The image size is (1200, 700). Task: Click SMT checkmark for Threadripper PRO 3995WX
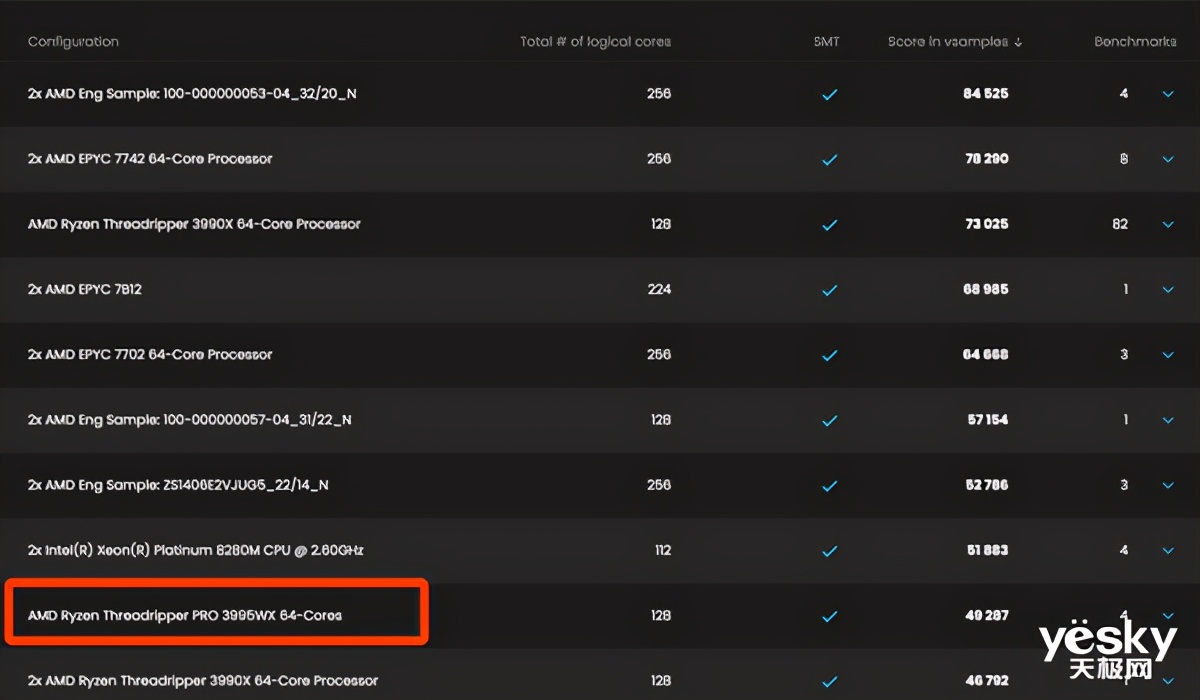[829, 616]
